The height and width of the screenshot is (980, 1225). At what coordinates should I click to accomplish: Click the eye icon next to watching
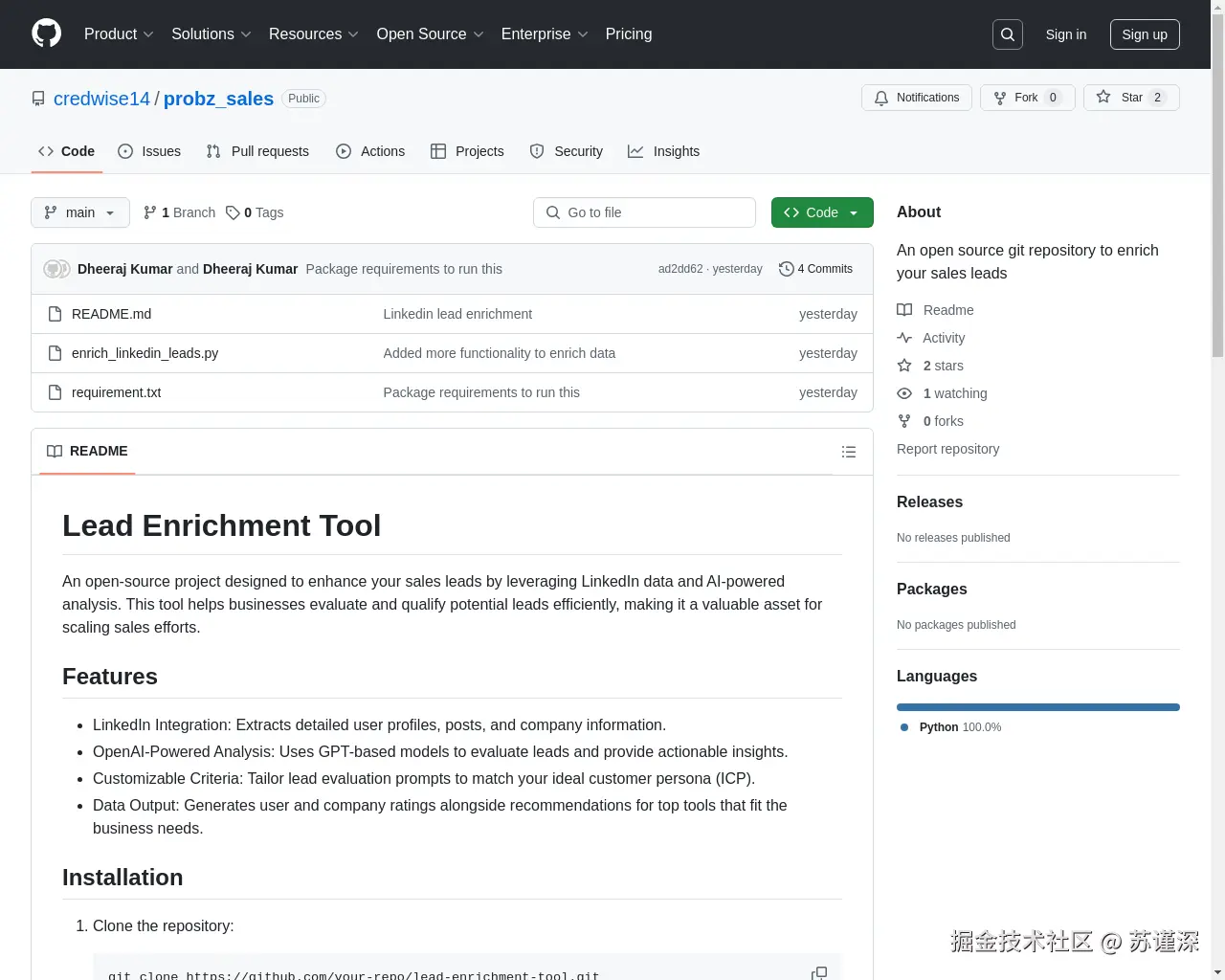tap(903, 393)
